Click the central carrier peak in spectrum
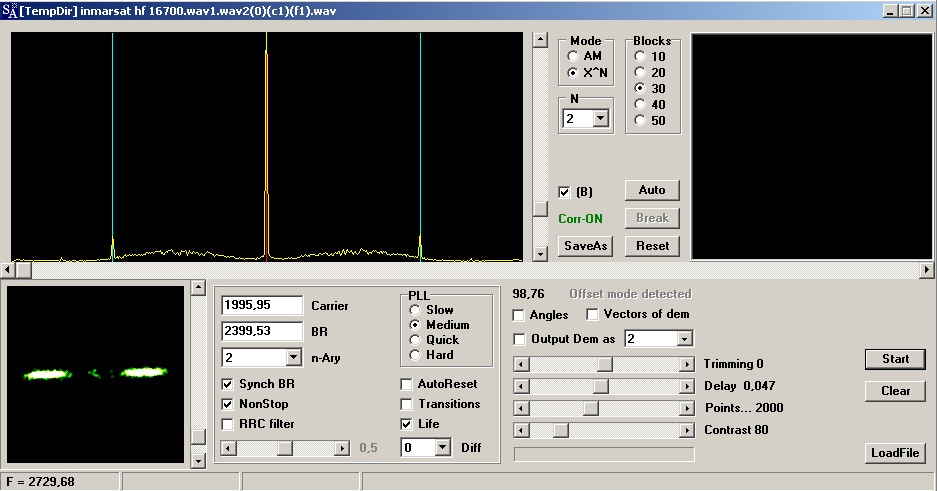Screen dimensions: 937x491 click(266, 146)
